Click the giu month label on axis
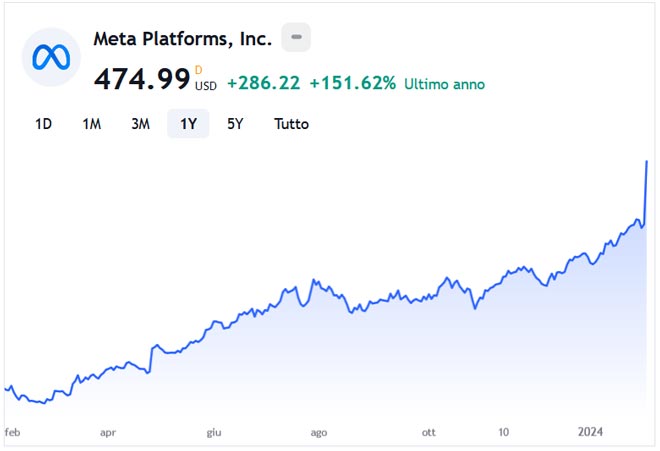This screenshot has width=660, height=451. tap(213, 432)
